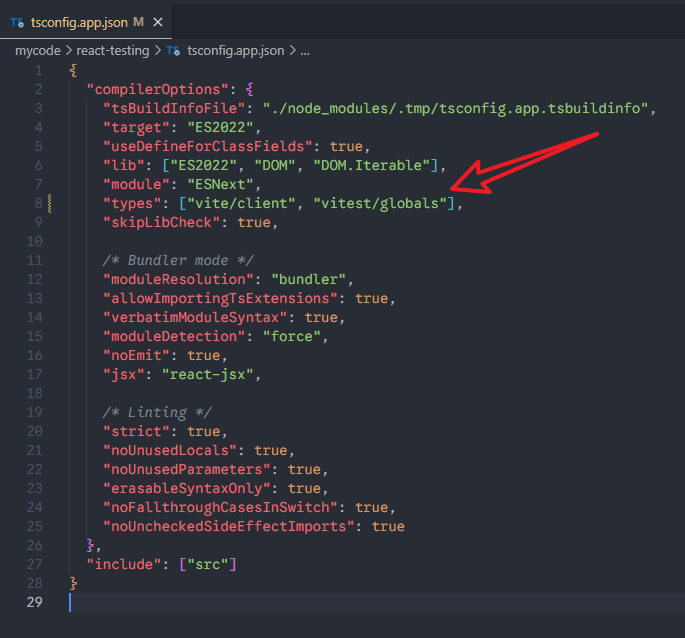Viewport: 685px width, 638px height.
Task: Click the TS file icon in the tab
Action: [17, 22]
